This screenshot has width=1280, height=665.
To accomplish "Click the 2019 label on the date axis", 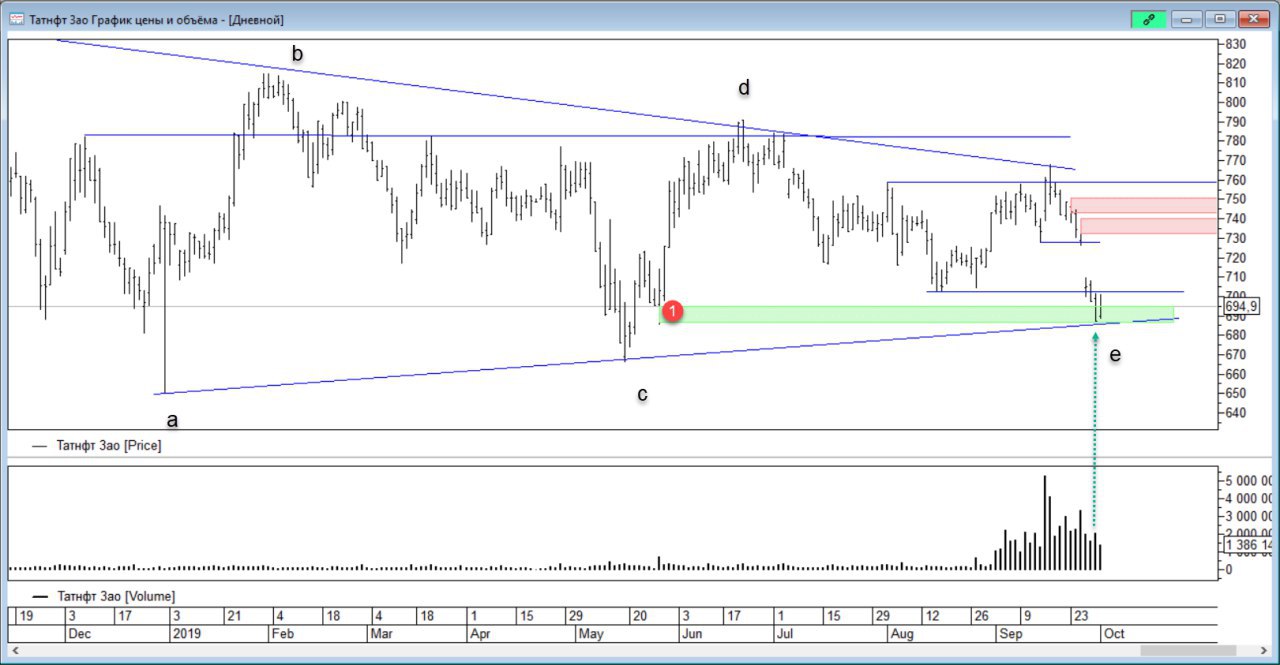I will 188,634.
